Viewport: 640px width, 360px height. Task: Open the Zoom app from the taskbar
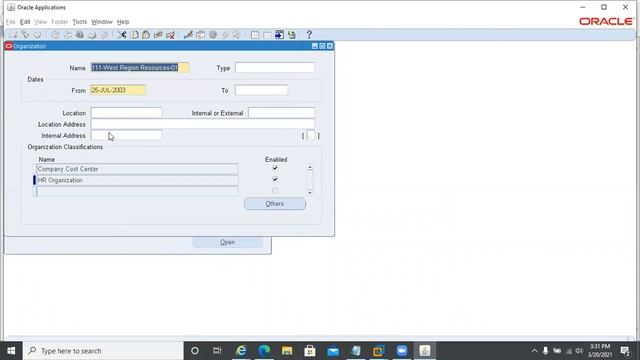(402, 351)
